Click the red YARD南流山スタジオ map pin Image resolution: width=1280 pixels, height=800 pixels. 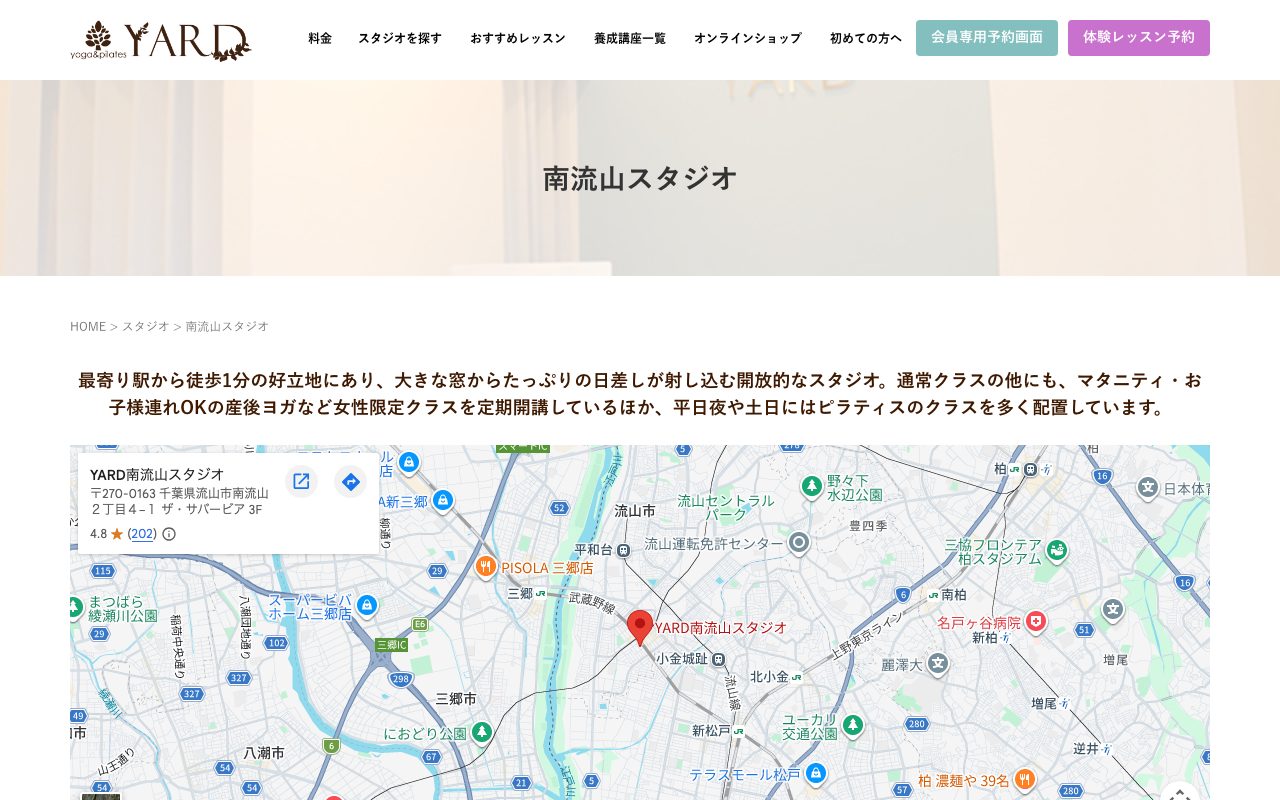(640, 628)
